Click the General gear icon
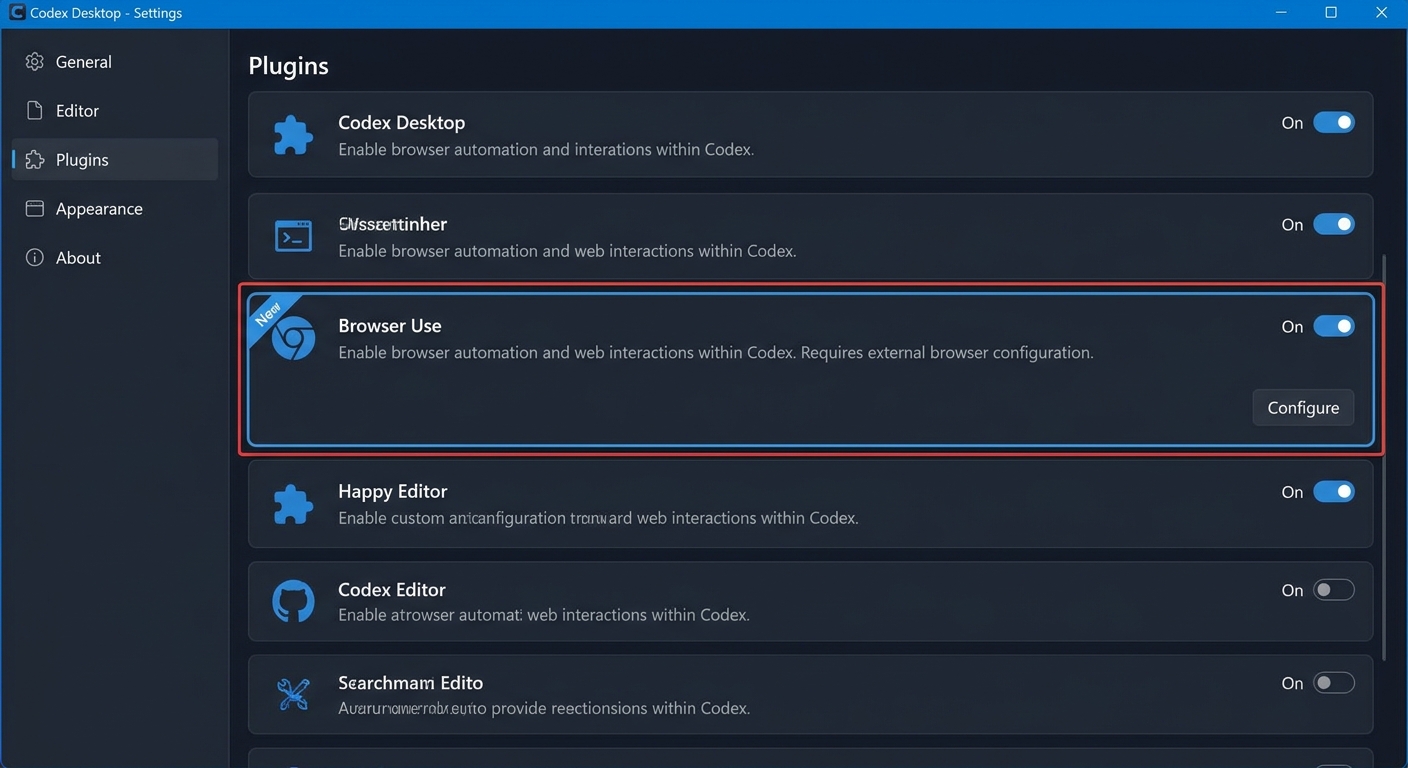The image size is (1408, 768). coord(35,62)
